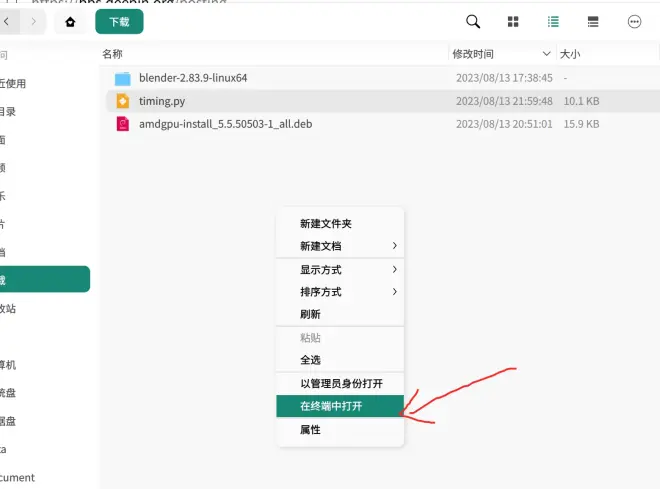Choose 属性 in the context menu

coord(340,430)
